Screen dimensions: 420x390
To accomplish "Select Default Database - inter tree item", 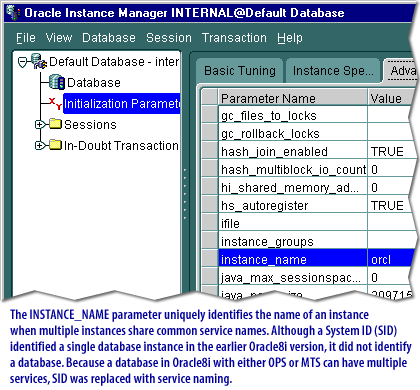I will point(114,62).
